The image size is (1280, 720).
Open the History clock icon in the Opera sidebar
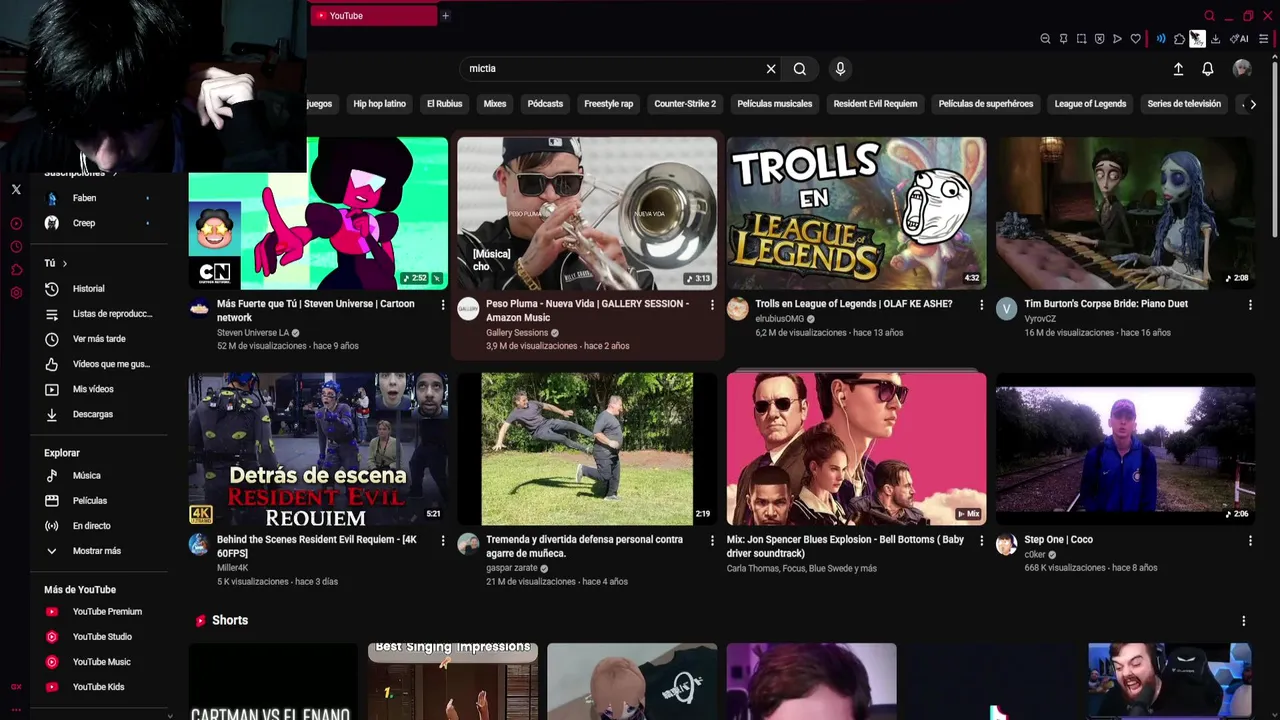click(16, 247)
